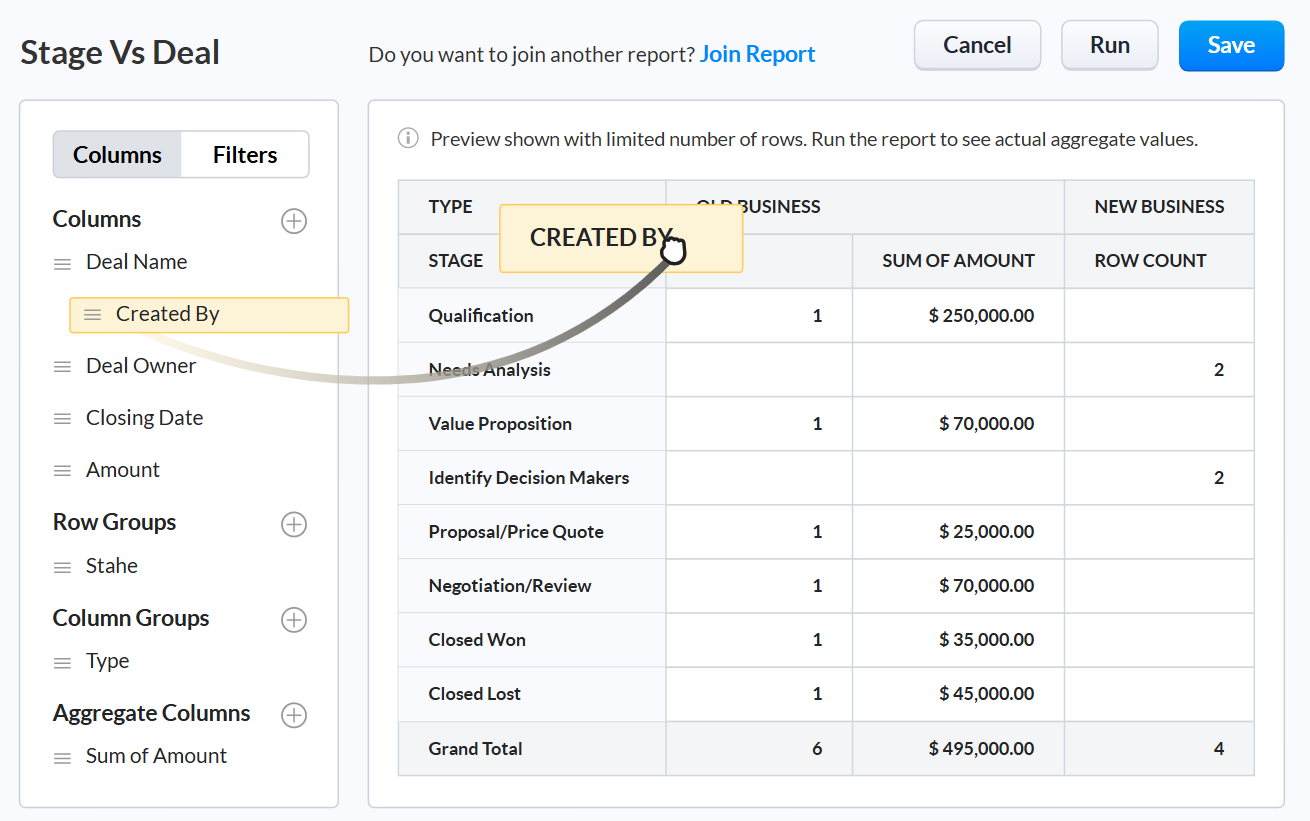This screenshot has width=1310, height=821.
Task: Click the plus icon for Column Groups
Action: (x=293, y=620)
